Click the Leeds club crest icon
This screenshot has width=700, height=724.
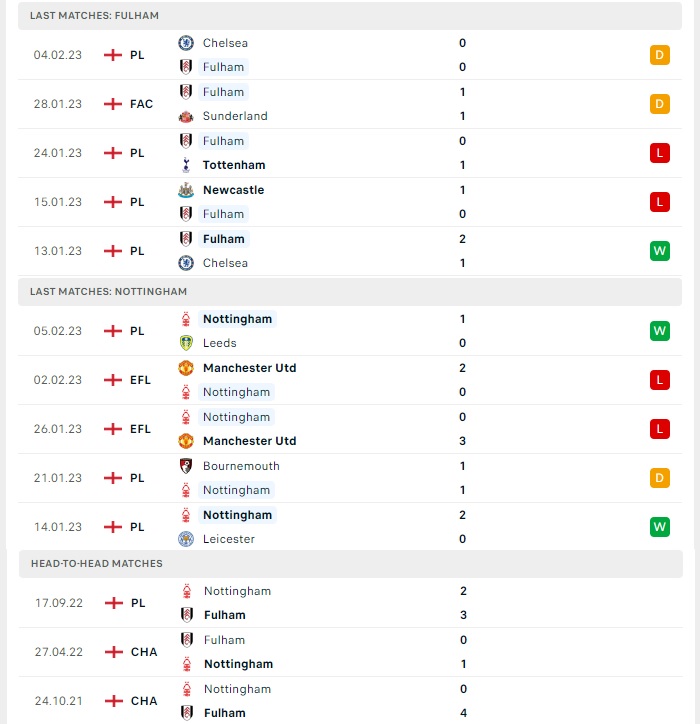click(x=186, y=343)
